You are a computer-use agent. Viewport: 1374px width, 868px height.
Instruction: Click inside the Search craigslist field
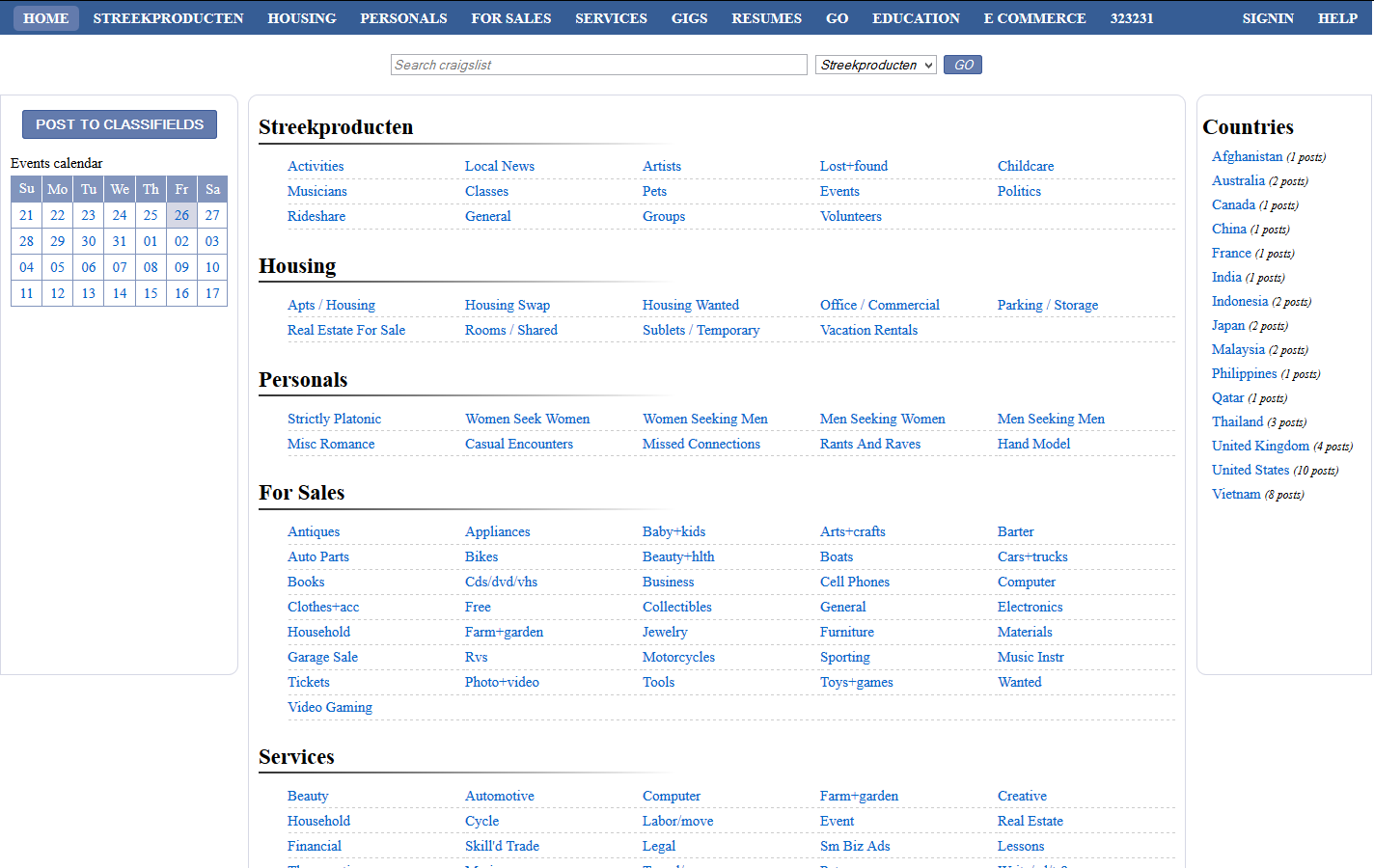(x=598, y=65)
